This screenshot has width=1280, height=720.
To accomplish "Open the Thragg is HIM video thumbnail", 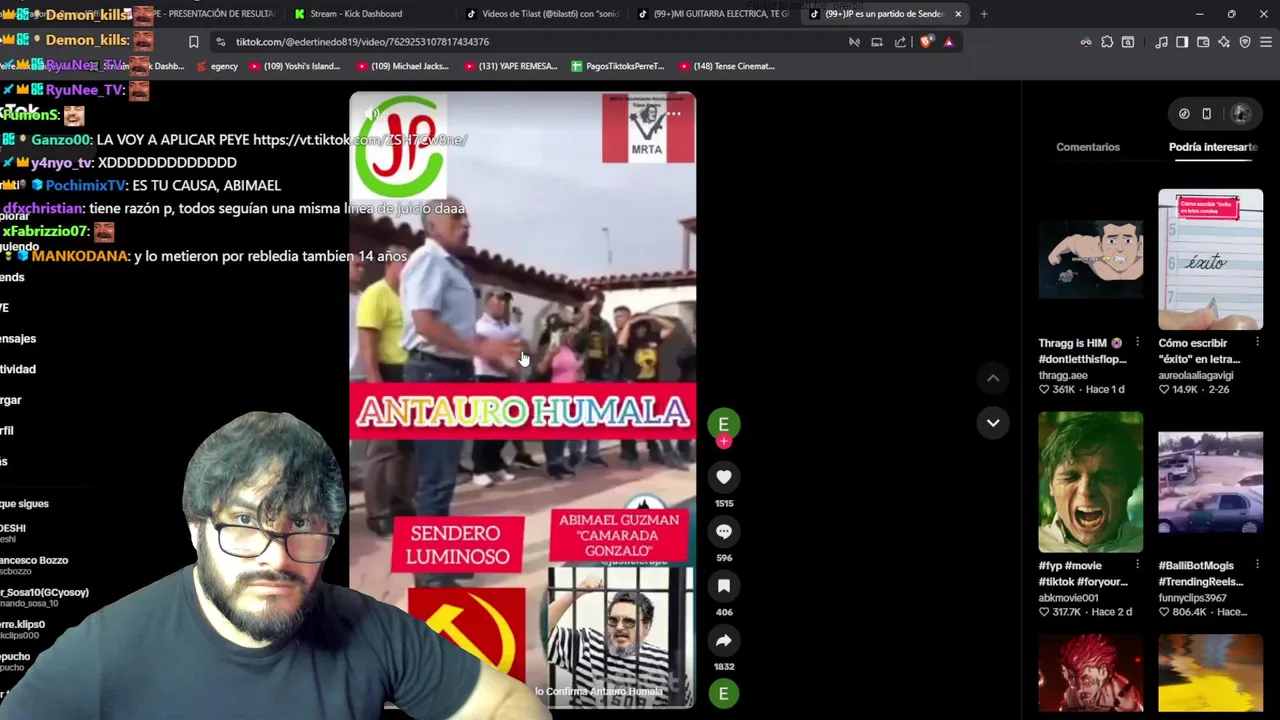I will 1090,259.
